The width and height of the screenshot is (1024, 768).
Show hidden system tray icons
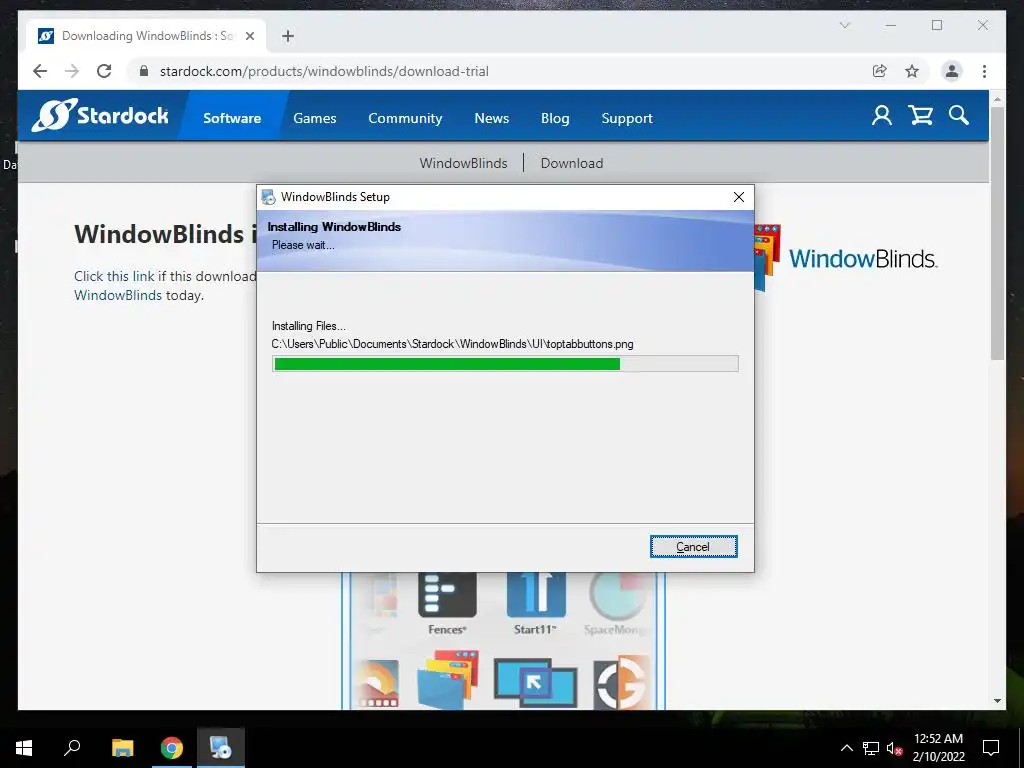pyautogui.click(x=846, y=748)
